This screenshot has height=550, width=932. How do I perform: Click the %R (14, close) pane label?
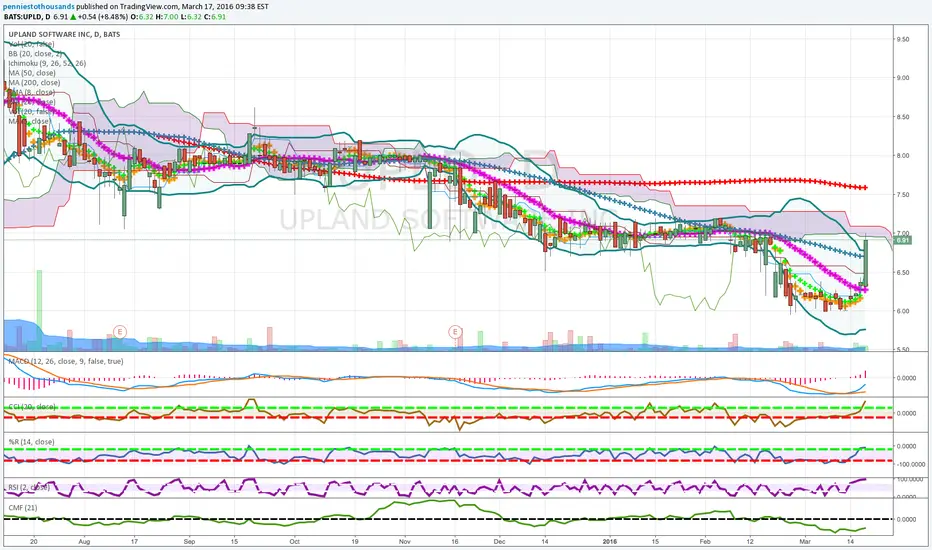tap(31, 442)
